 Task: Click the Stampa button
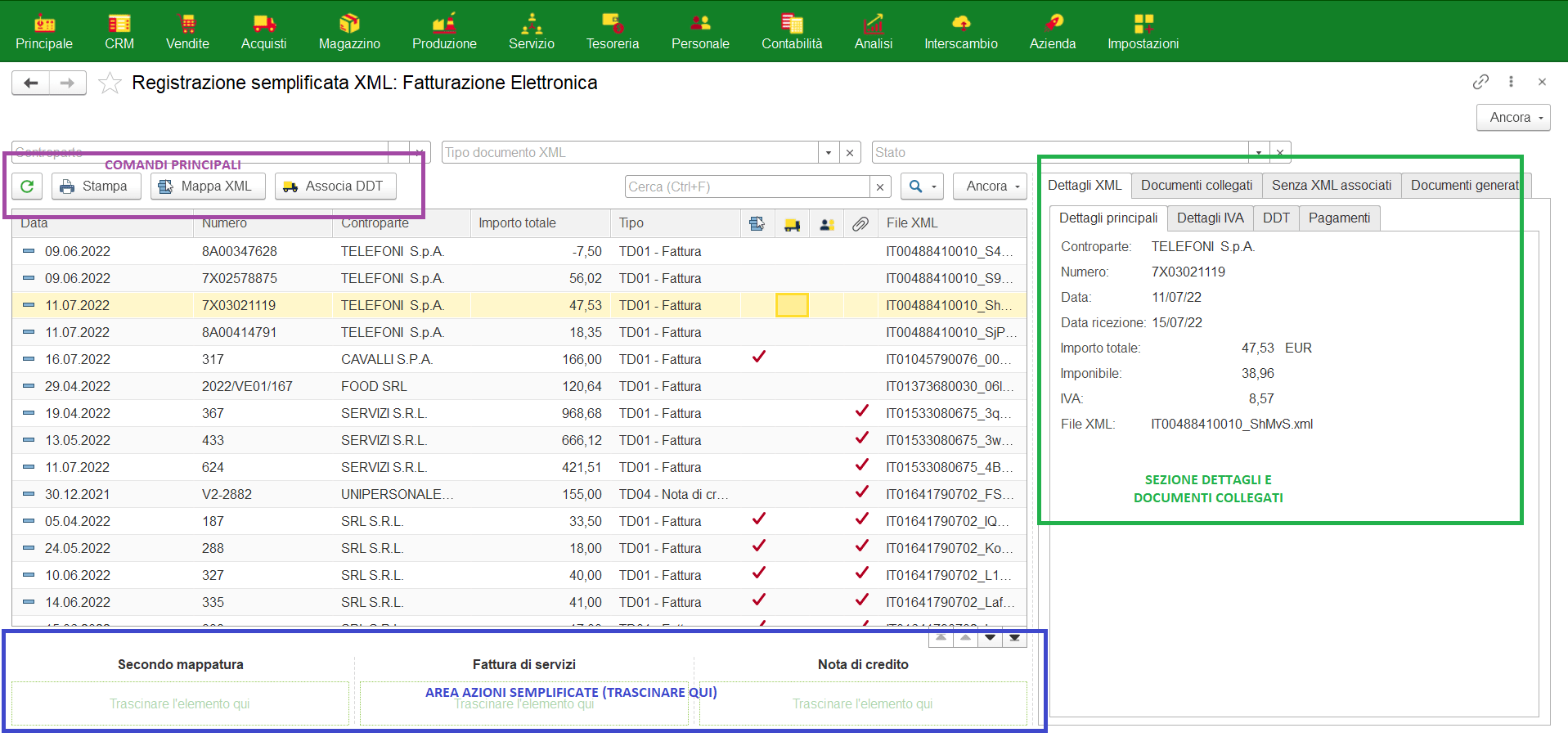[97, 186]
